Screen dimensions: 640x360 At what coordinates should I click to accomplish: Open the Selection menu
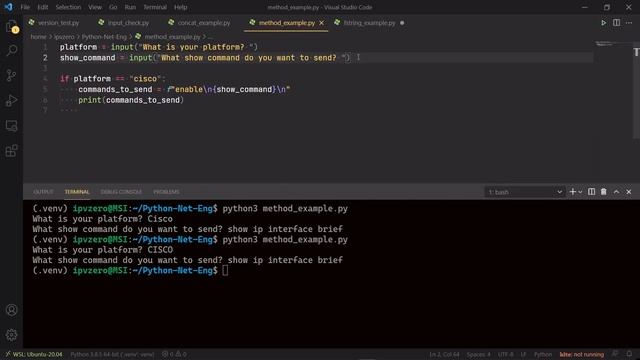pyautogui.click(x=68, y=7)
